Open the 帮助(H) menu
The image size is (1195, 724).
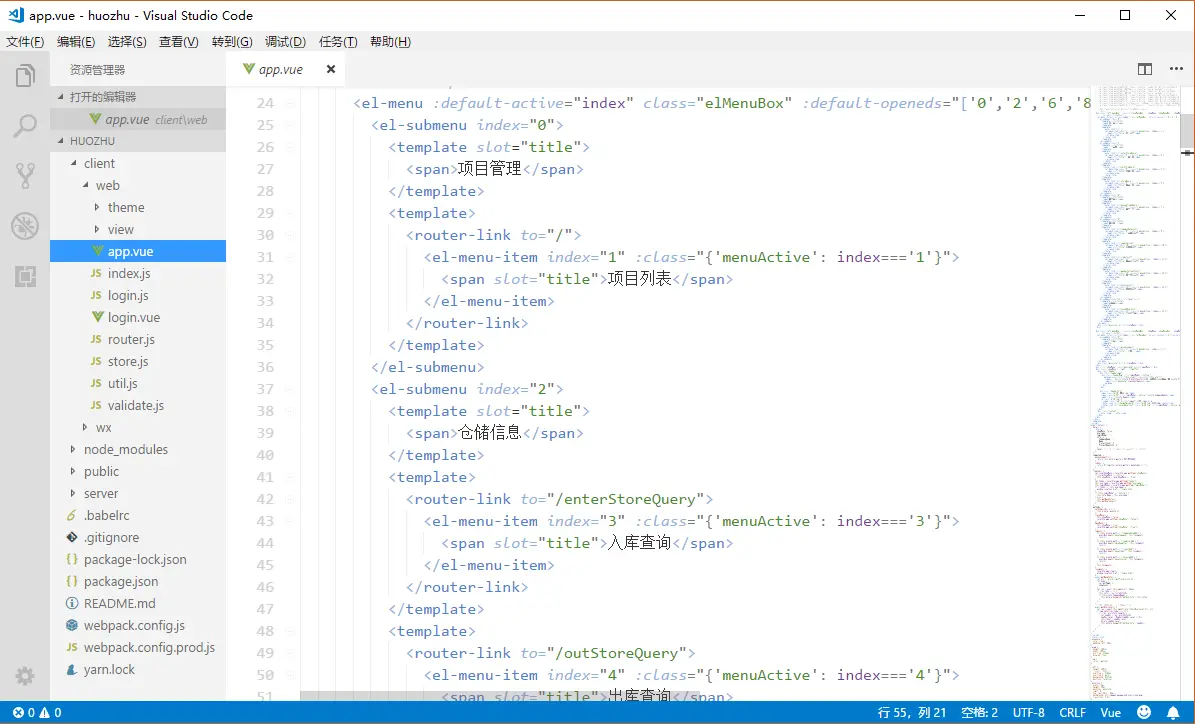[390, 42]
